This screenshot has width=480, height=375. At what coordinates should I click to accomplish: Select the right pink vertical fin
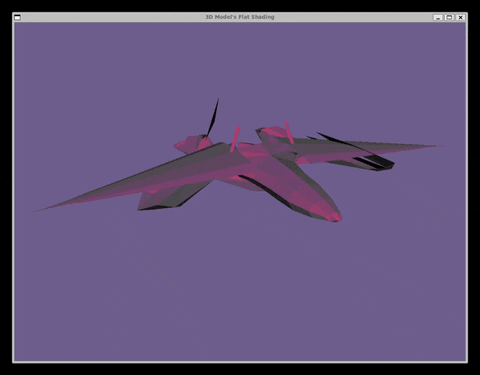(x=289, y=132)
